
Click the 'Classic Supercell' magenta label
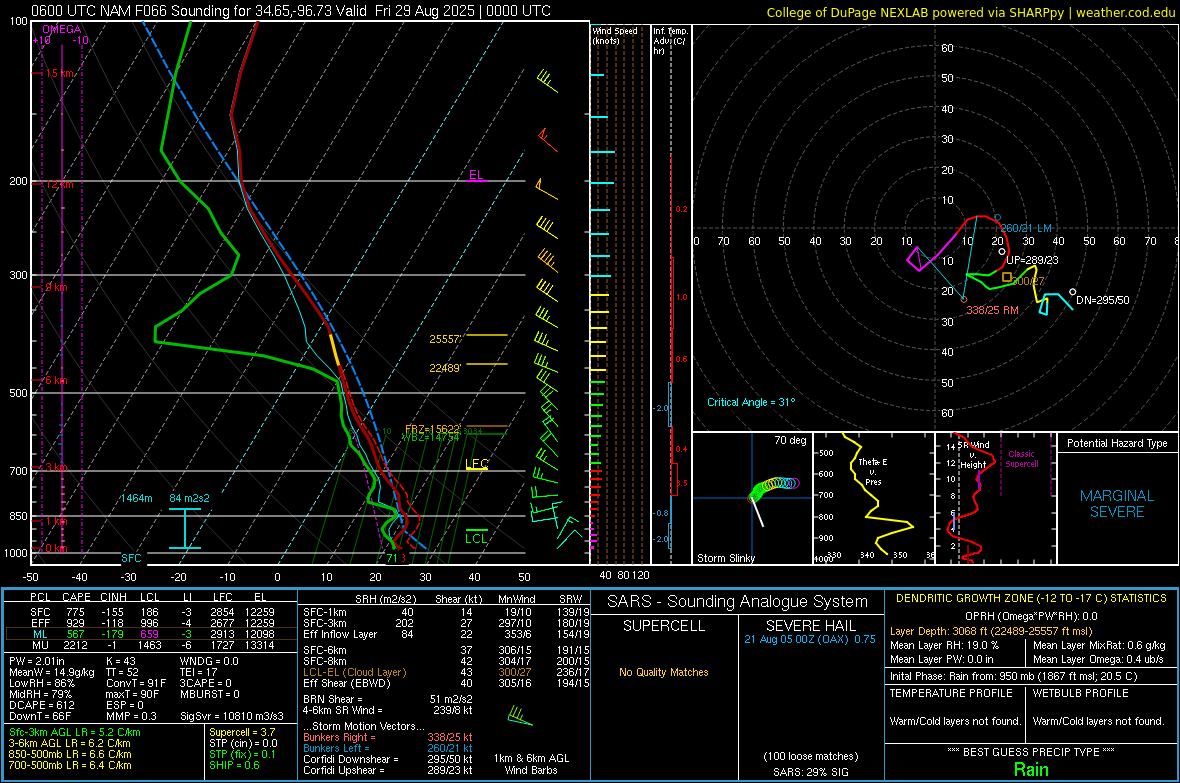coord(1022,459)
